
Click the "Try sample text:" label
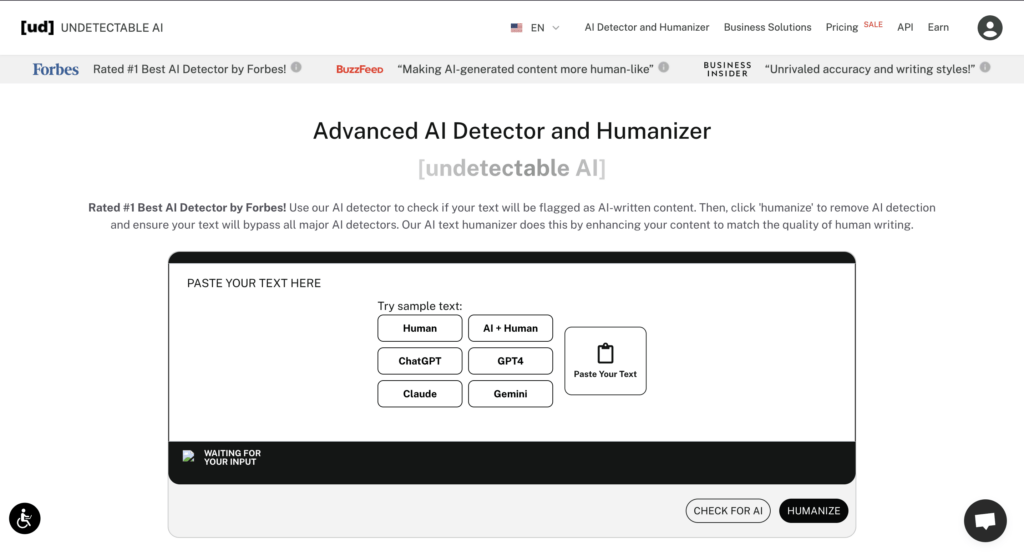419,306
